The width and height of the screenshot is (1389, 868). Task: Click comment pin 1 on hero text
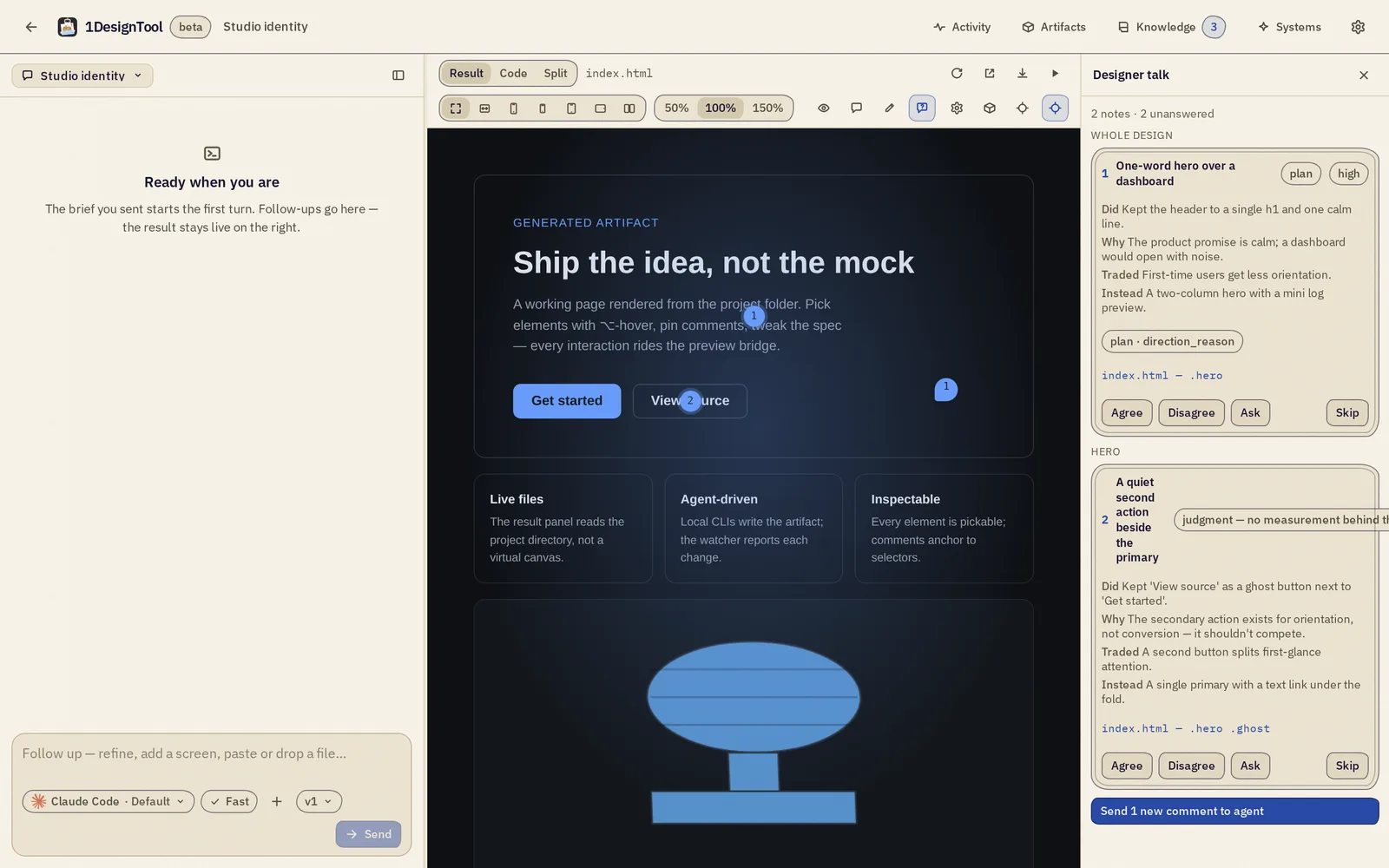(754, 316)
